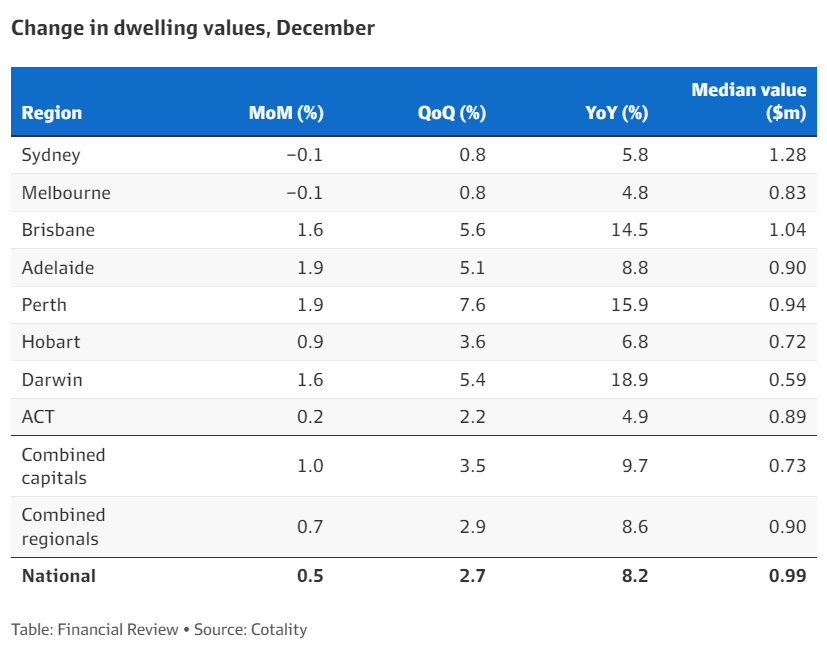Click Sydney's 1.28 median value
The image size is (827, 647).
[788, 155]
